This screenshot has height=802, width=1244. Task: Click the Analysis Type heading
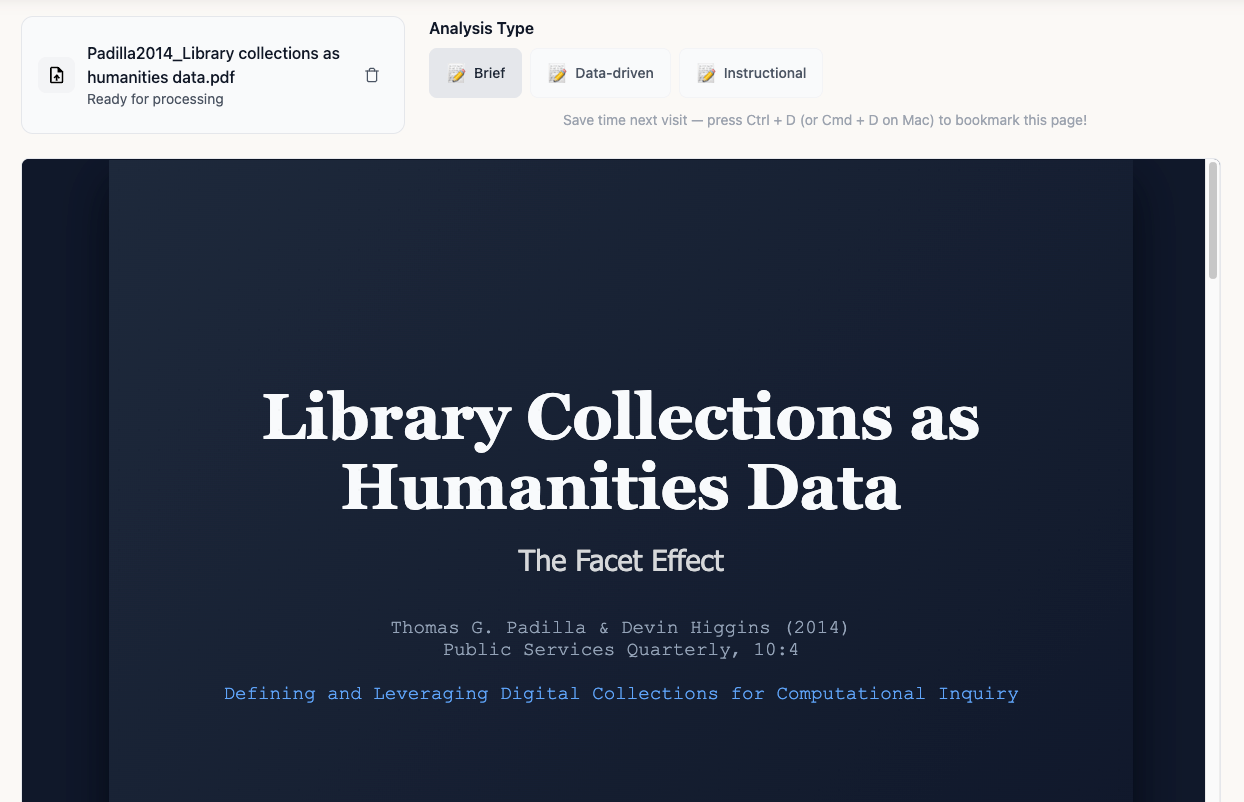(x=481, y=28)
